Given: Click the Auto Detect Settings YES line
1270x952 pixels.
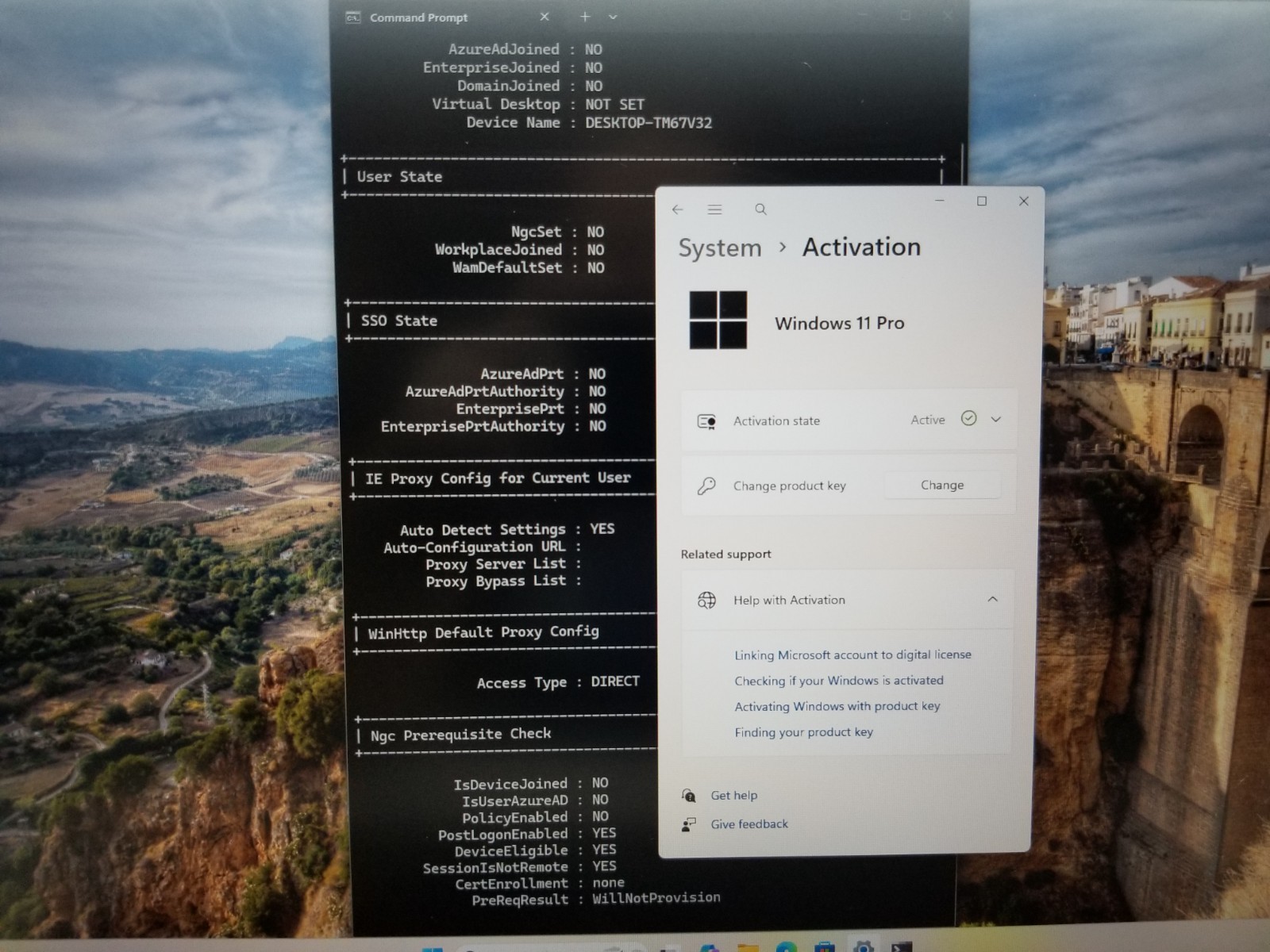Looking at the screenshot, I should coord(507,529).
